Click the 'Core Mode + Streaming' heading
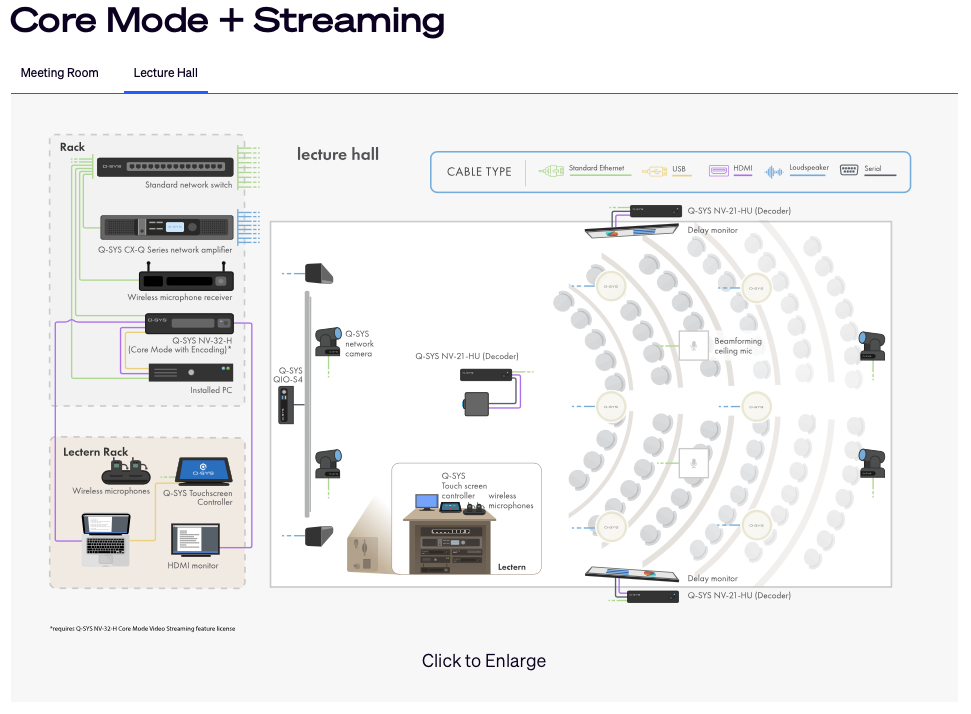971x714 pixels. pos(227,21)
